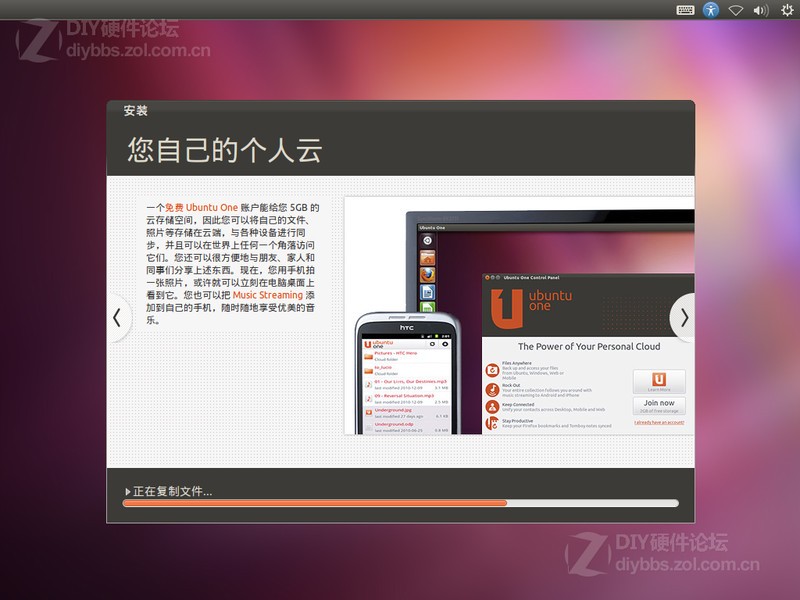800x600 pixels.
Task: Open the sound volume indicator
Action: tap(761, 10)
